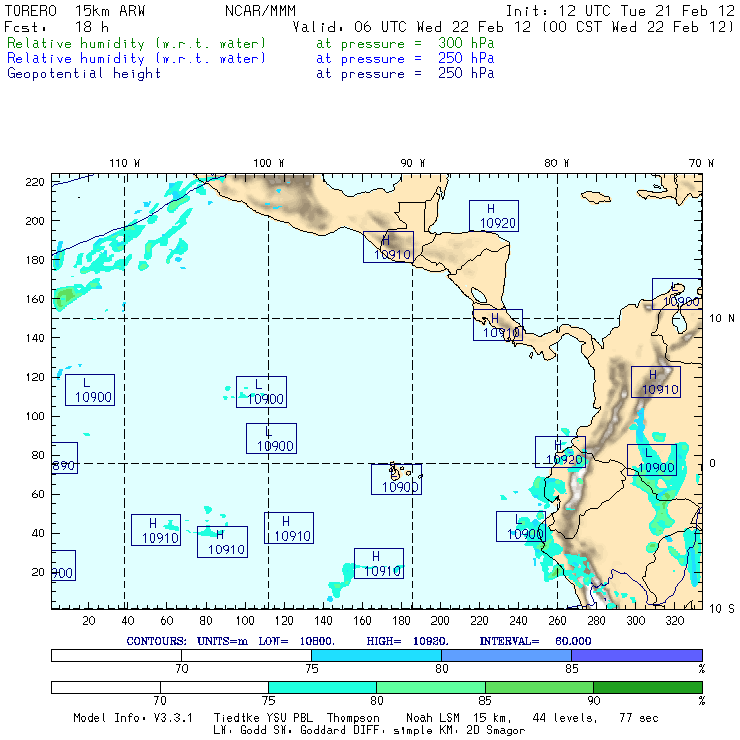The width and height of the screenshot is (740, 740).
Task: Click the 'L 10900' box off the Peru coast
Action: 521,526
